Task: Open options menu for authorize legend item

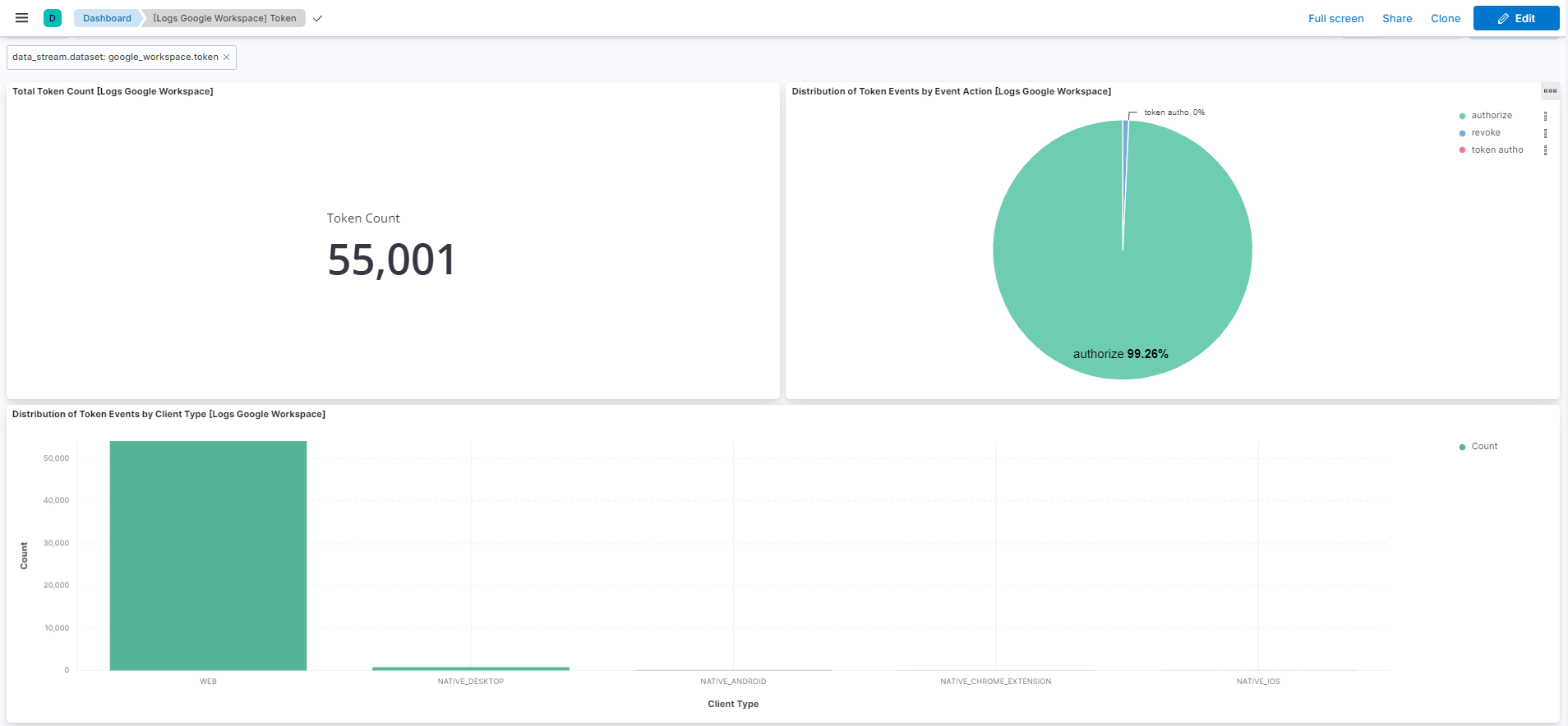Action: 1545,116
